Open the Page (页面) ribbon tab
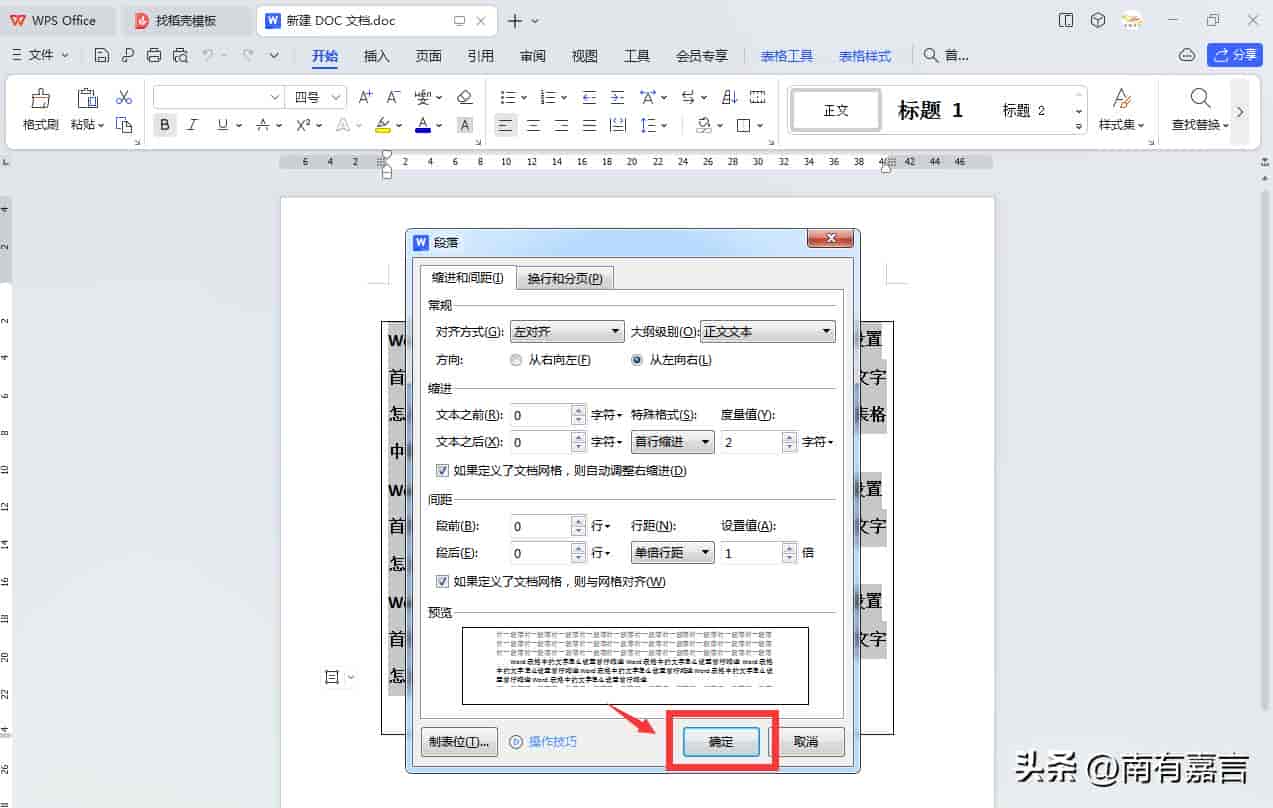This screenshot has height=808, width=1273. point(429,56)
